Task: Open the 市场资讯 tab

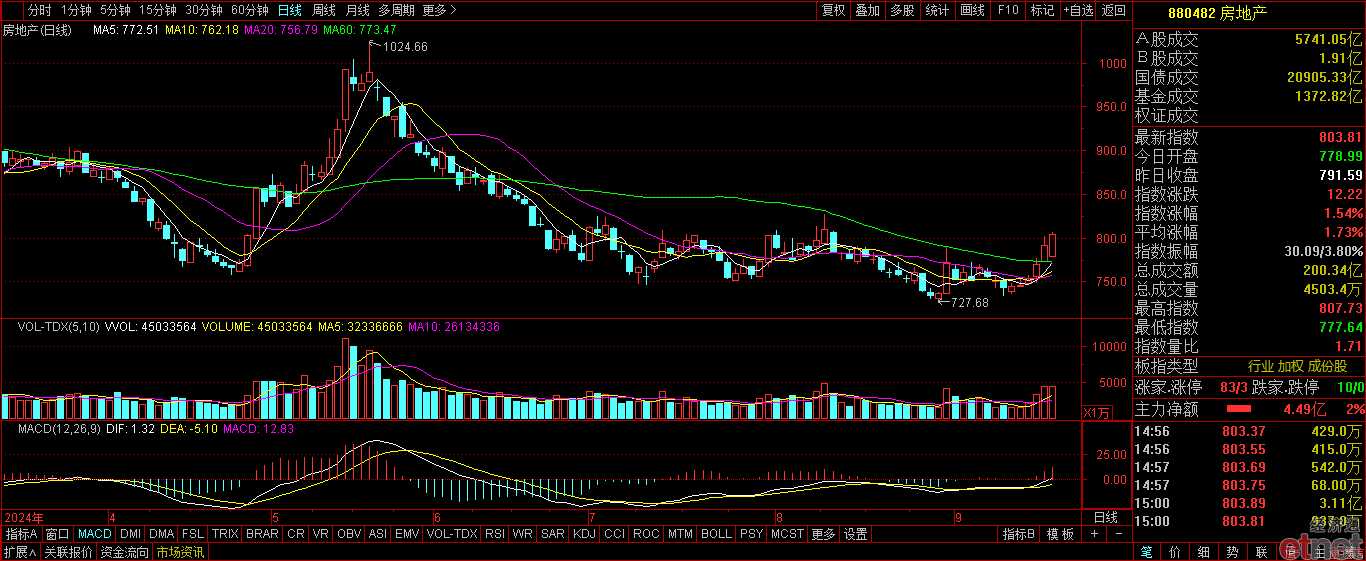Action: click(180, 552)
